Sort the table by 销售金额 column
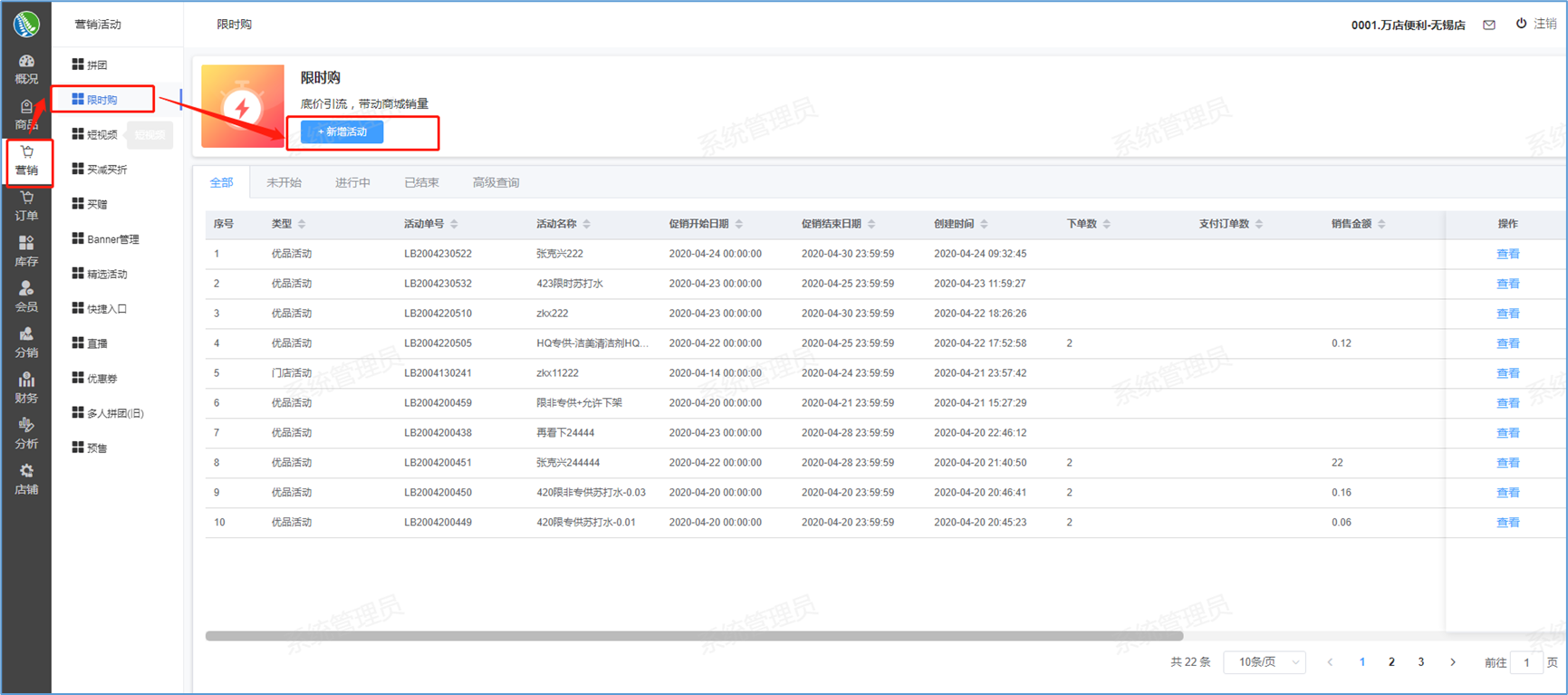 tap(1381, 224)
